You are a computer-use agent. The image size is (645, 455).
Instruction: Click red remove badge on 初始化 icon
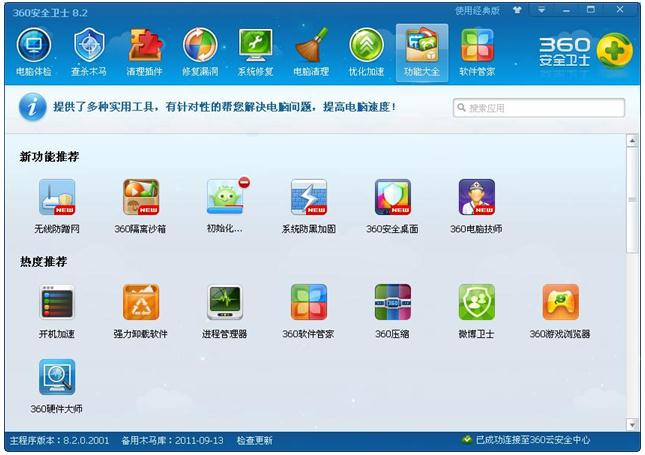click(x=244, y=182)
